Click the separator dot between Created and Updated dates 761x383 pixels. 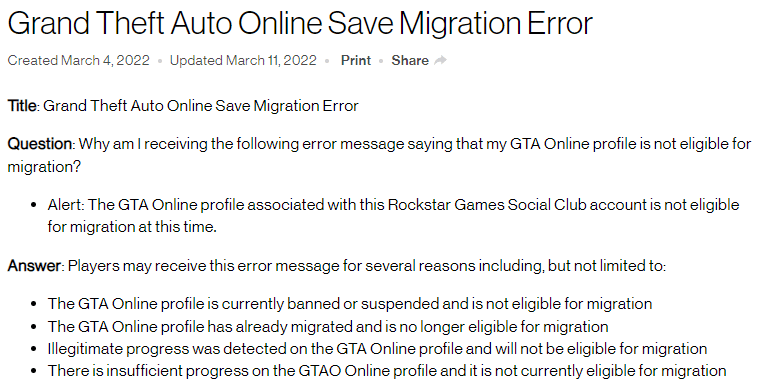tap(160, 61)
